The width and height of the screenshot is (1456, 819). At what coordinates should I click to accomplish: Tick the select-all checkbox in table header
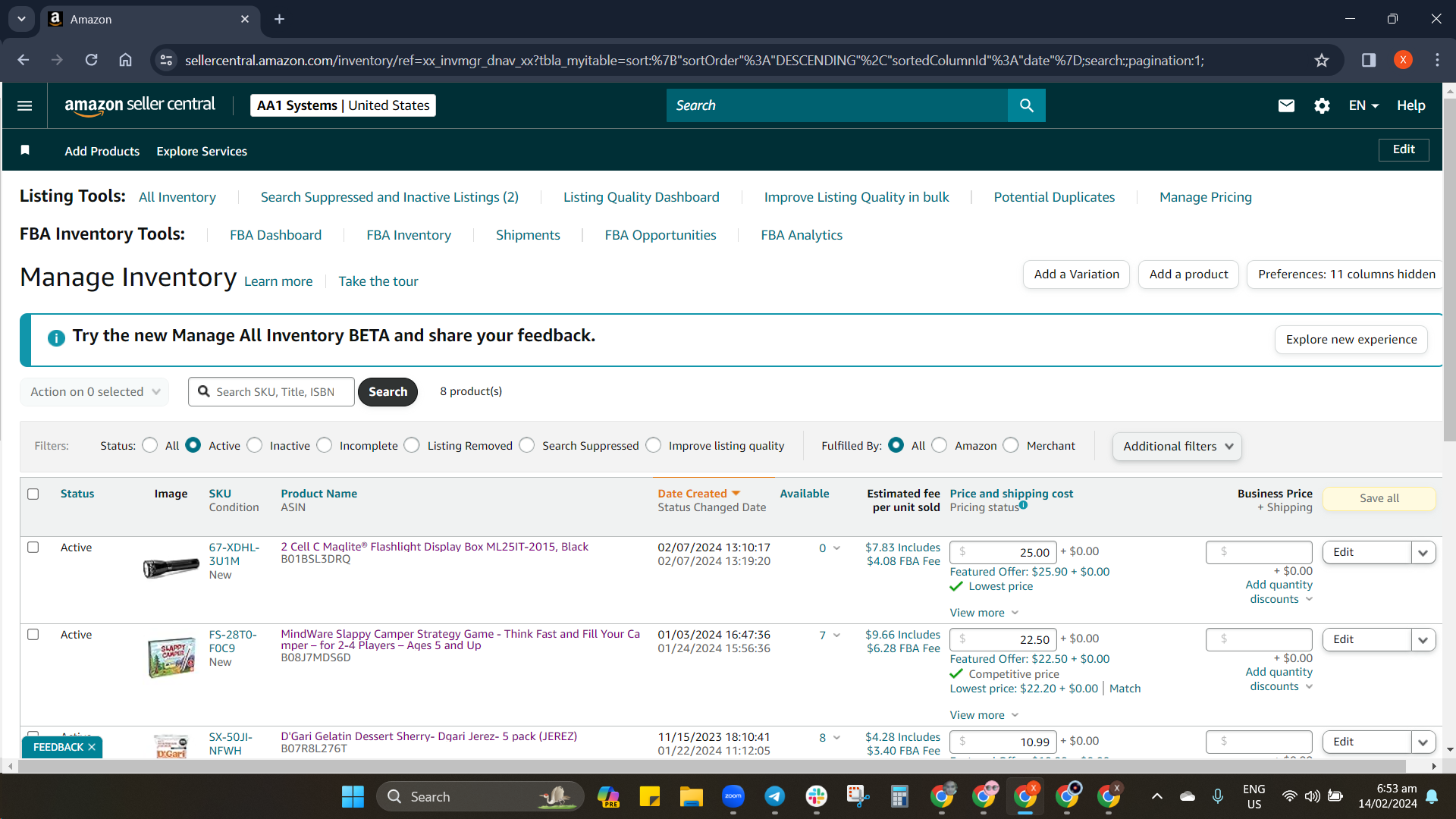point(33,494)
